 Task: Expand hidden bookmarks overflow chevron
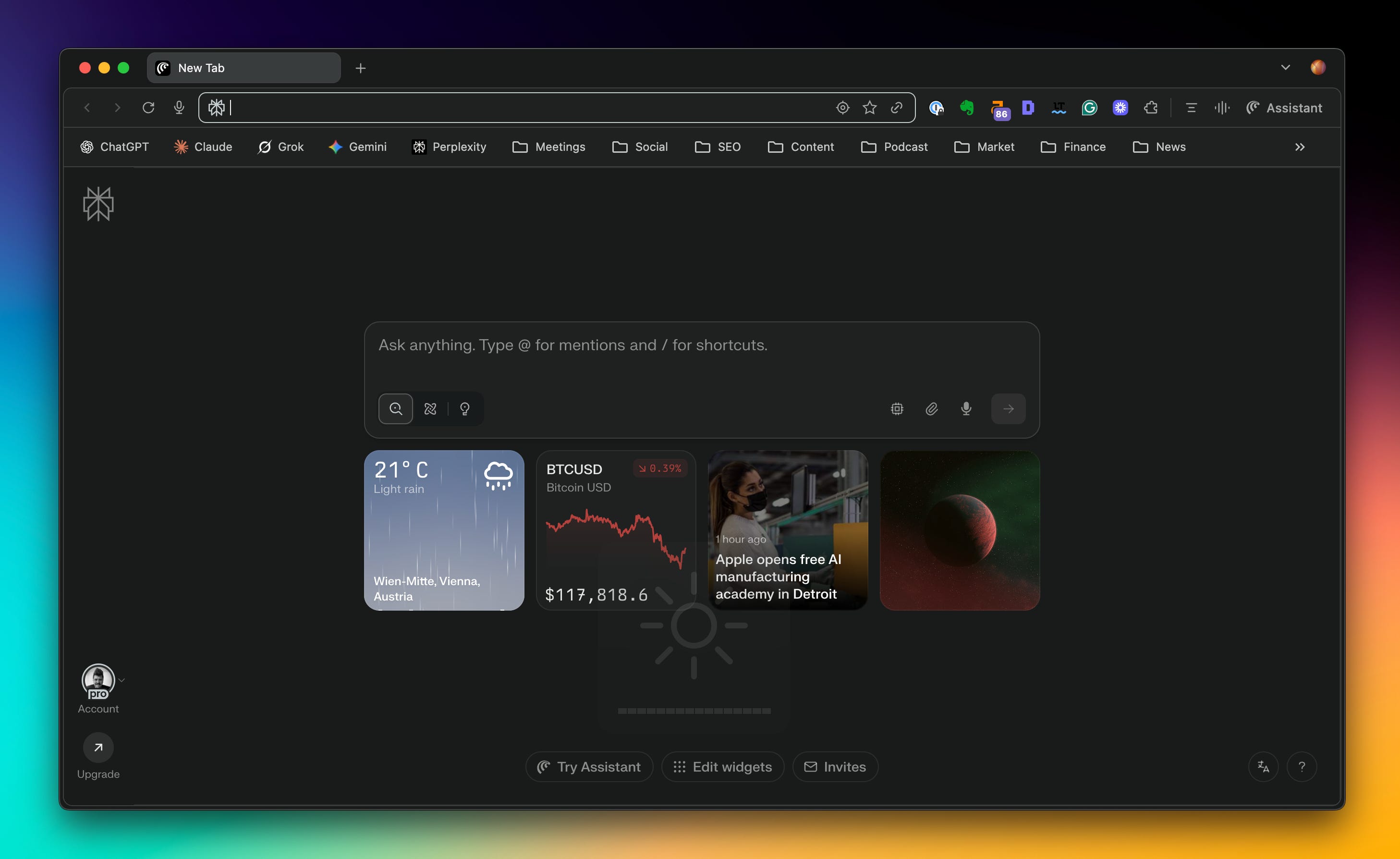tap(1300, 147)
